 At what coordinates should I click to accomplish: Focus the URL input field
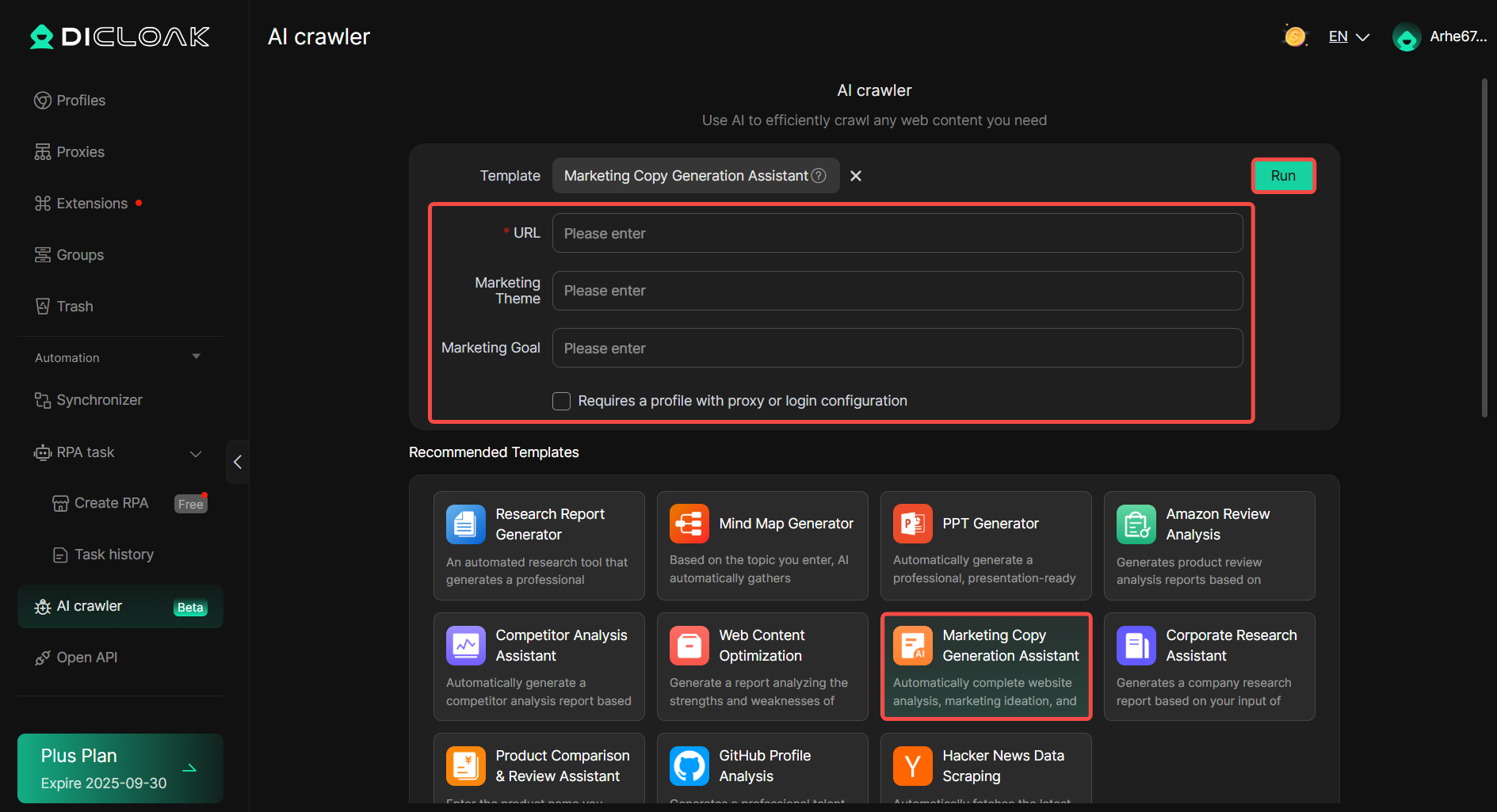pyautogui.click(x=897, y=233)
